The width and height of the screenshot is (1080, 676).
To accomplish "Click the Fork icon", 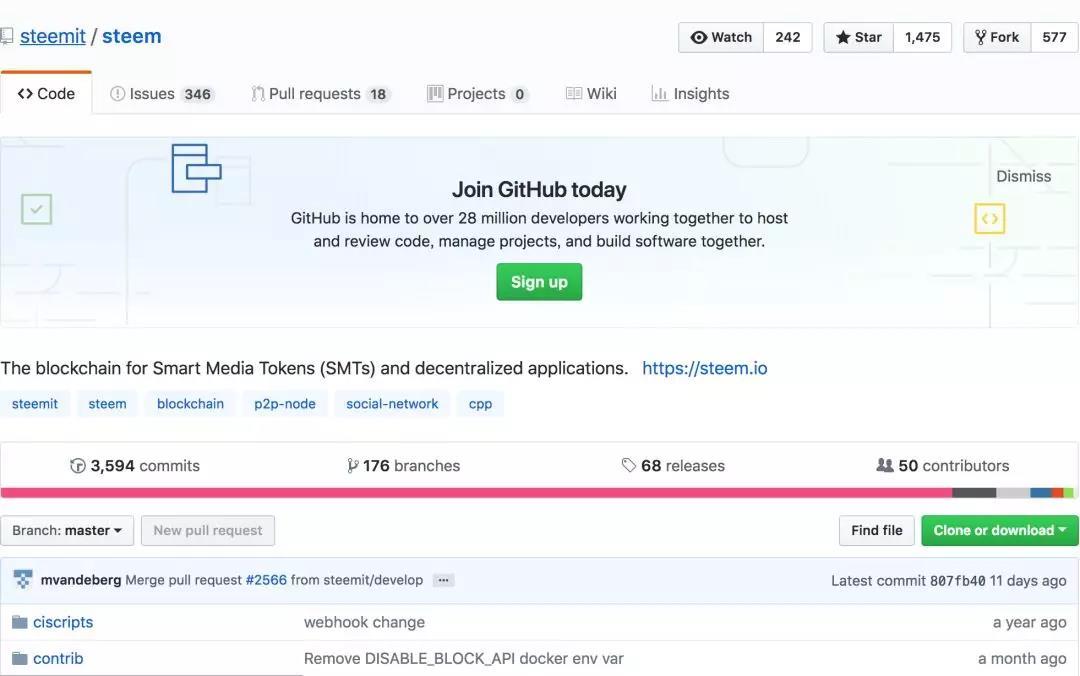I will [981, 37].
